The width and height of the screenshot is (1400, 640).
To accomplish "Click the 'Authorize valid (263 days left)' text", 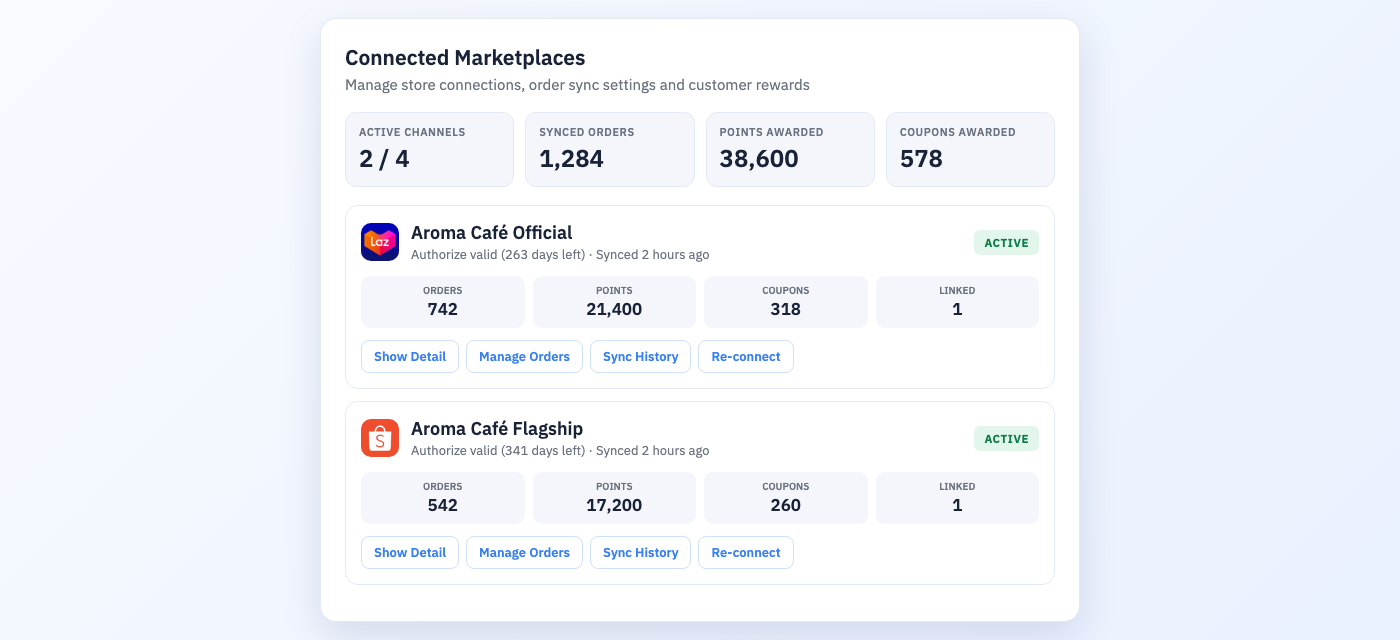I will pyautogui.click(x=498, y=255).
